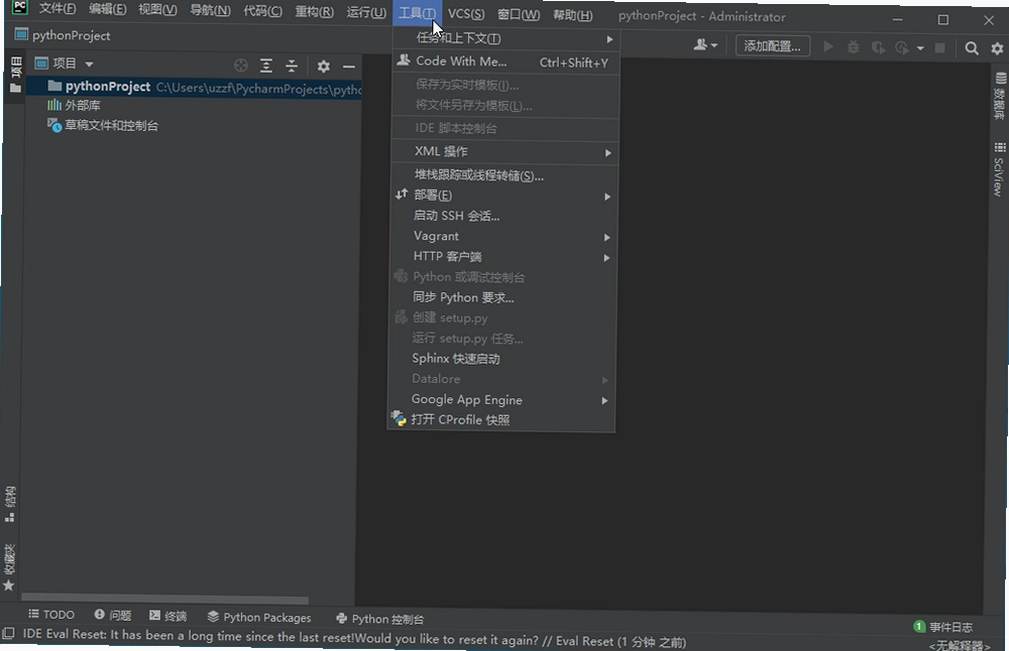This screenshot has height=651, width=1009.
Task: Open IDE settings gear in top toolbar
Action: tap(997, 48)
